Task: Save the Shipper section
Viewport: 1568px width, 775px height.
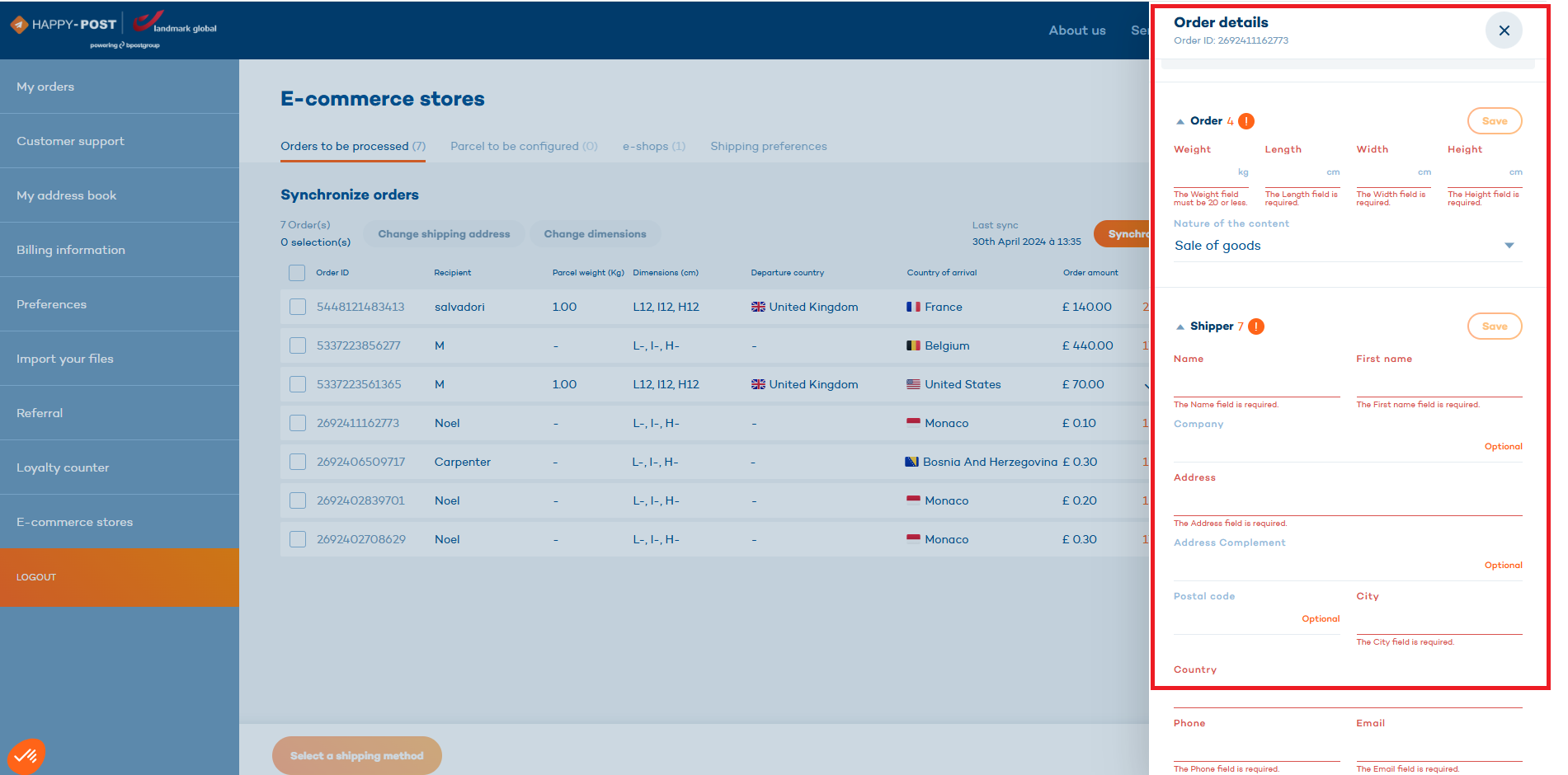Action: pyautogui.click(x=1495, y=326)
